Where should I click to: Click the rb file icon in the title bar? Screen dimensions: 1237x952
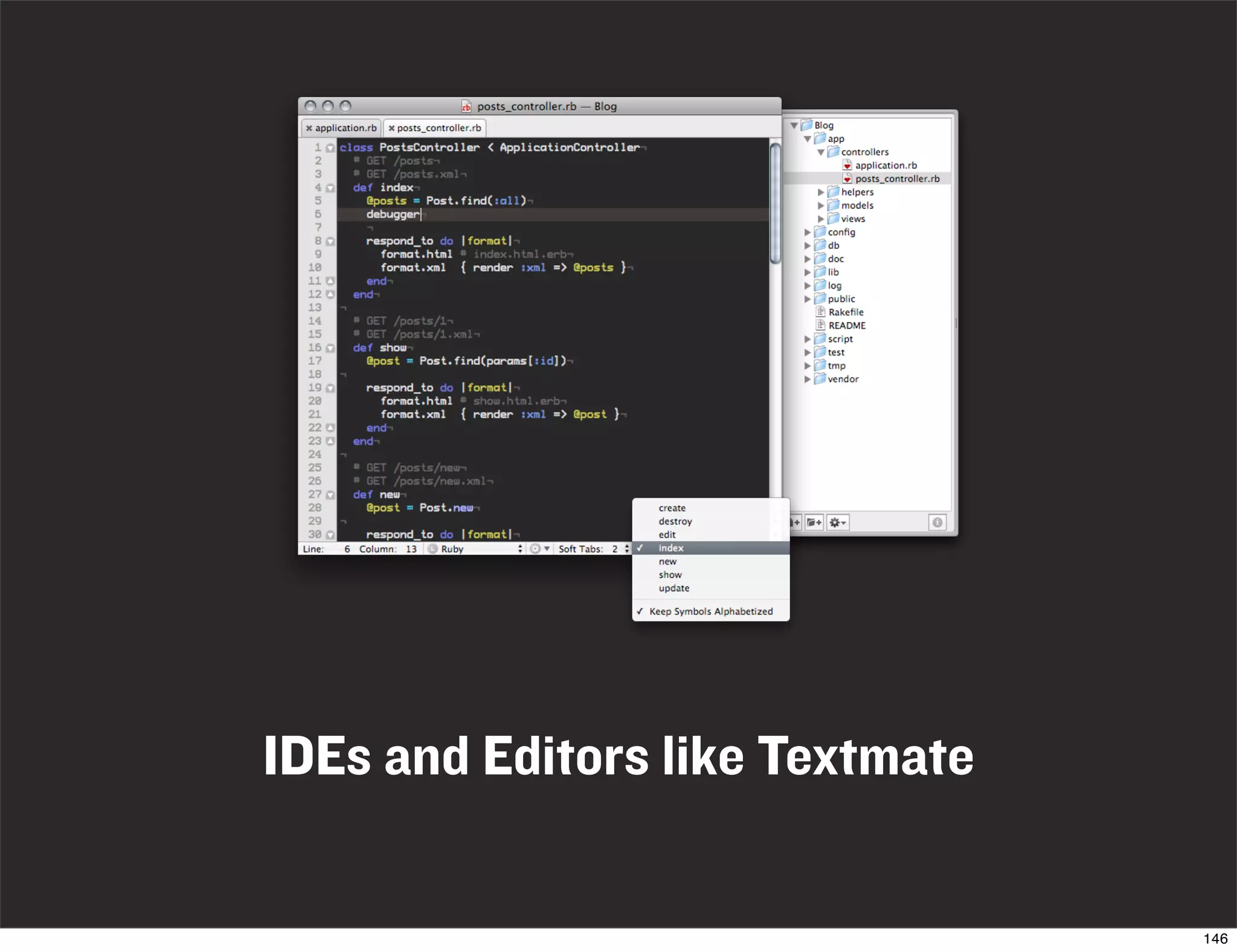click(466, 106)
